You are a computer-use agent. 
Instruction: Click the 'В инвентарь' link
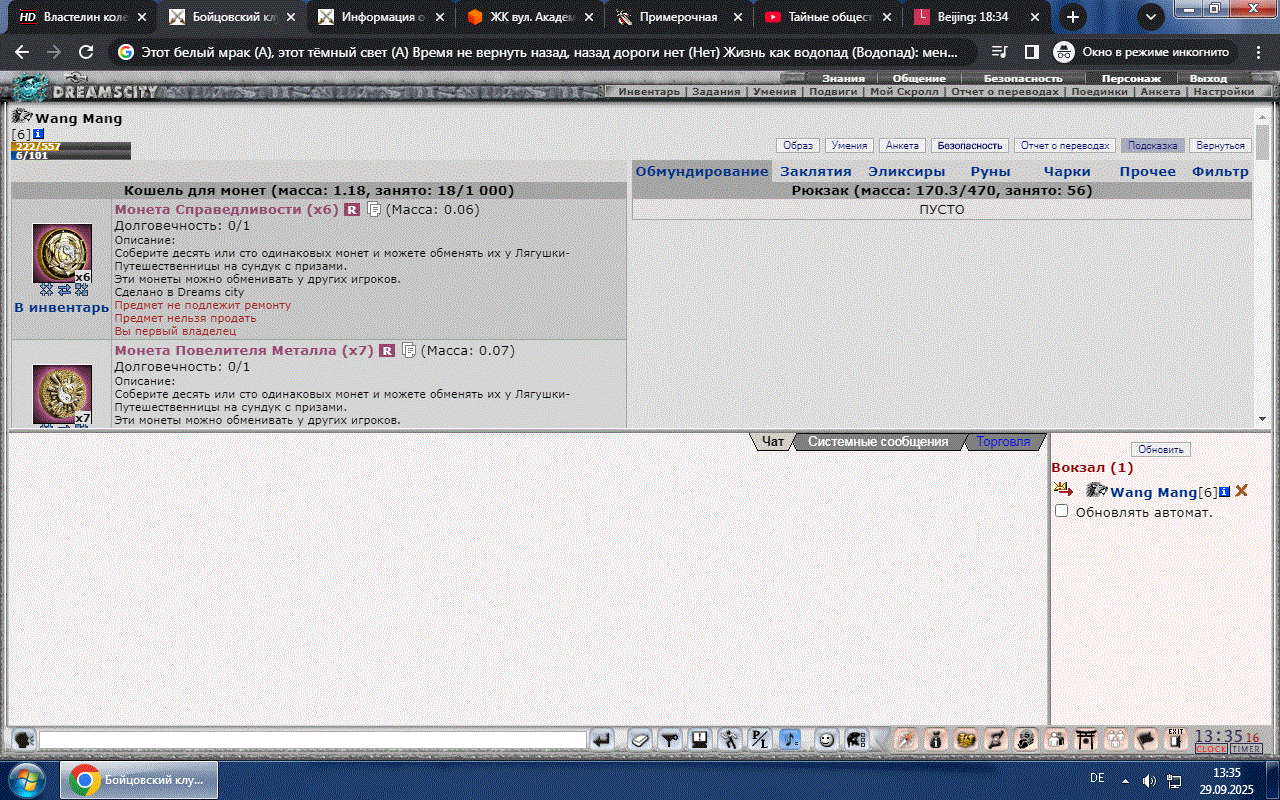tap(61, 308)
